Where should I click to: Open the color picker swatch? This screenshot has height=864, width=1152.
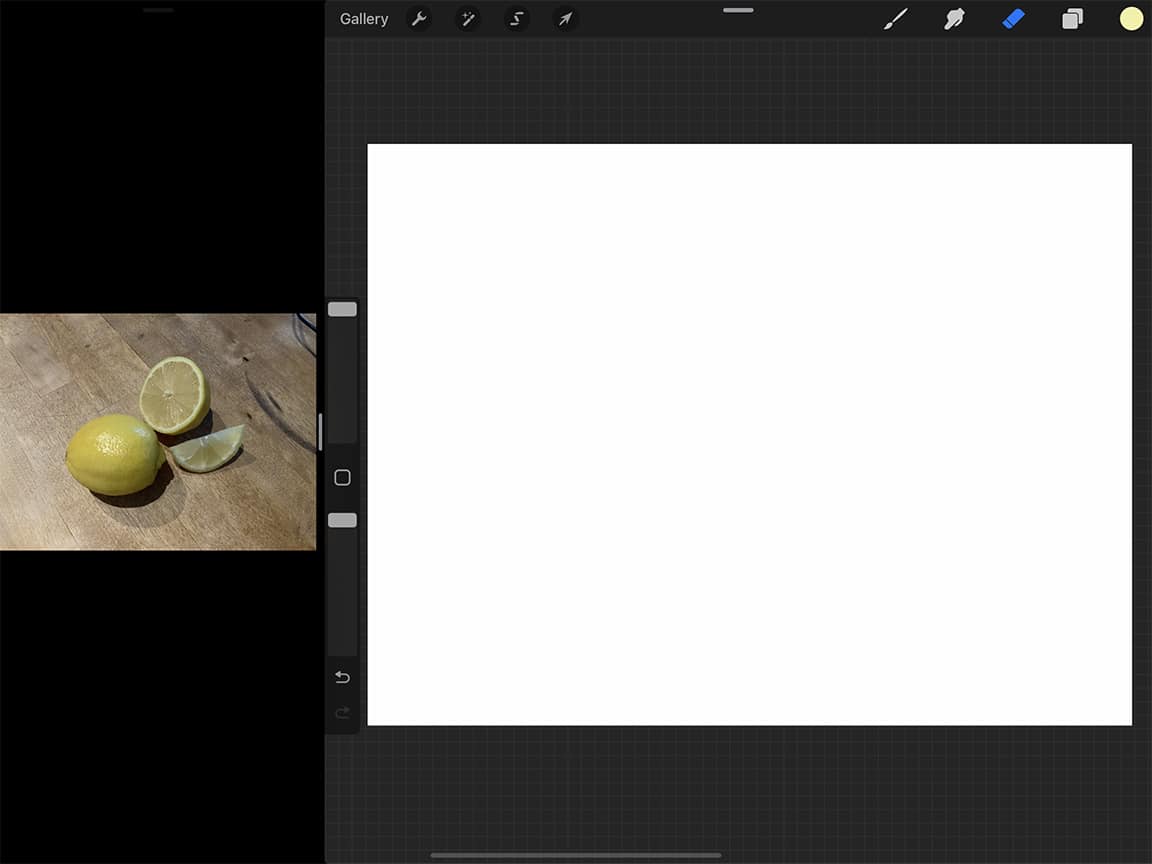[x=1130, y=18]
